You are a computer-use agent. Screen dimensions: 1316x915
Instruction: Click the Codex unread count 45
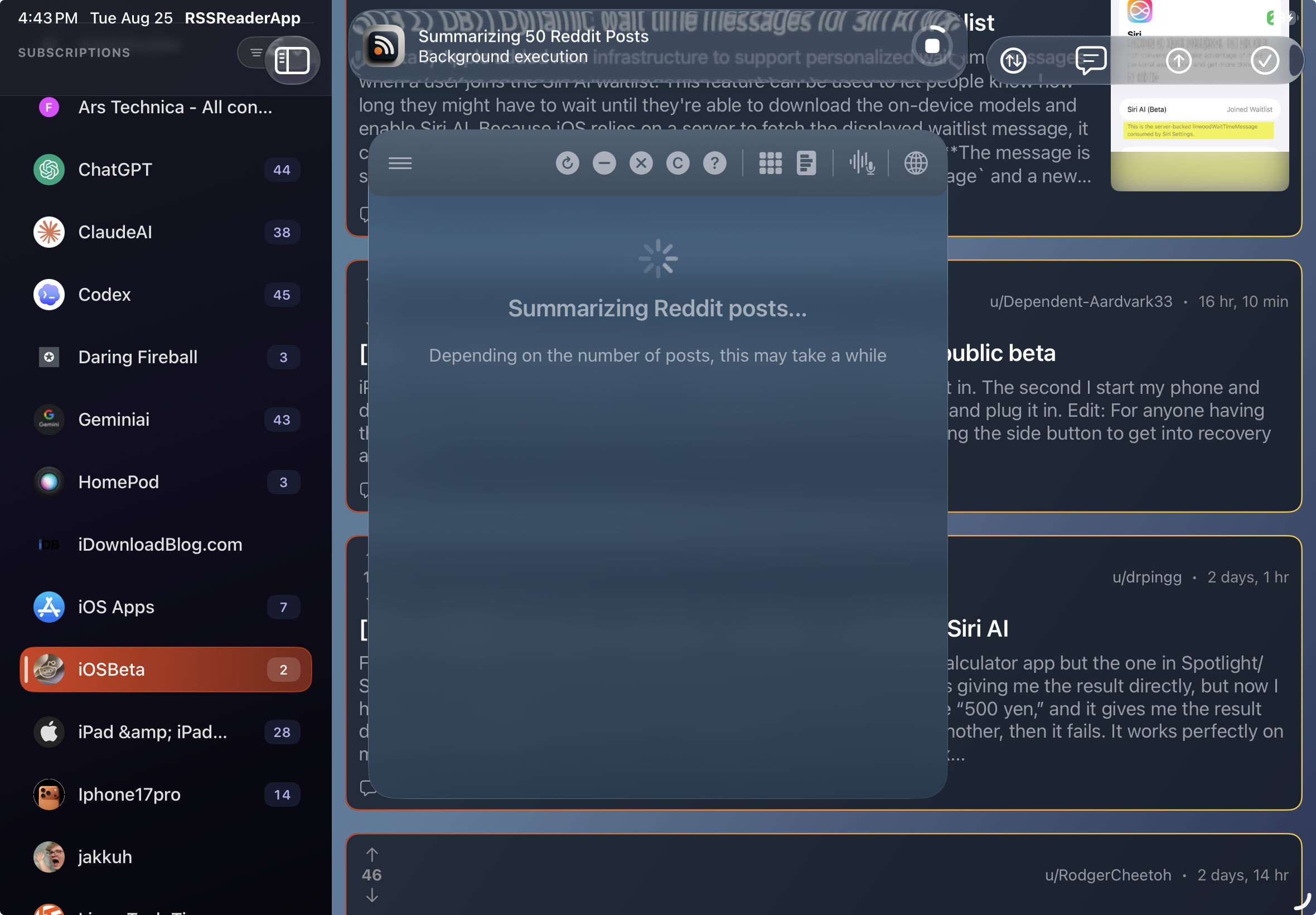coord(282,295)
